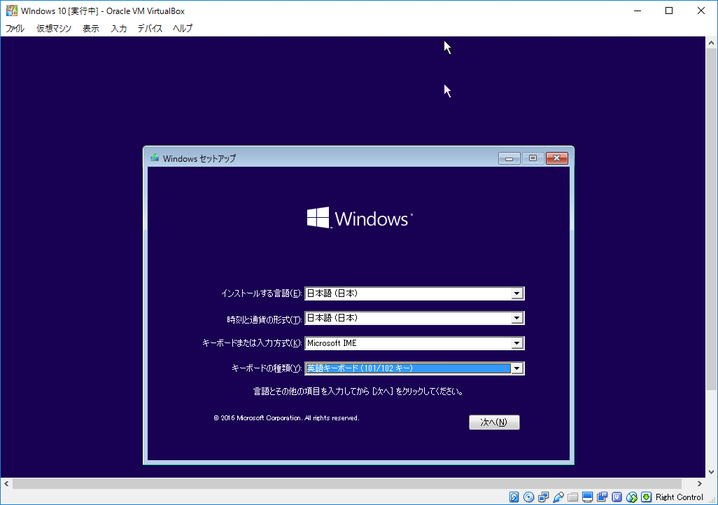Click the optical disc status icon
This screenshot has height=505, width=718.
tap(528, 497)
